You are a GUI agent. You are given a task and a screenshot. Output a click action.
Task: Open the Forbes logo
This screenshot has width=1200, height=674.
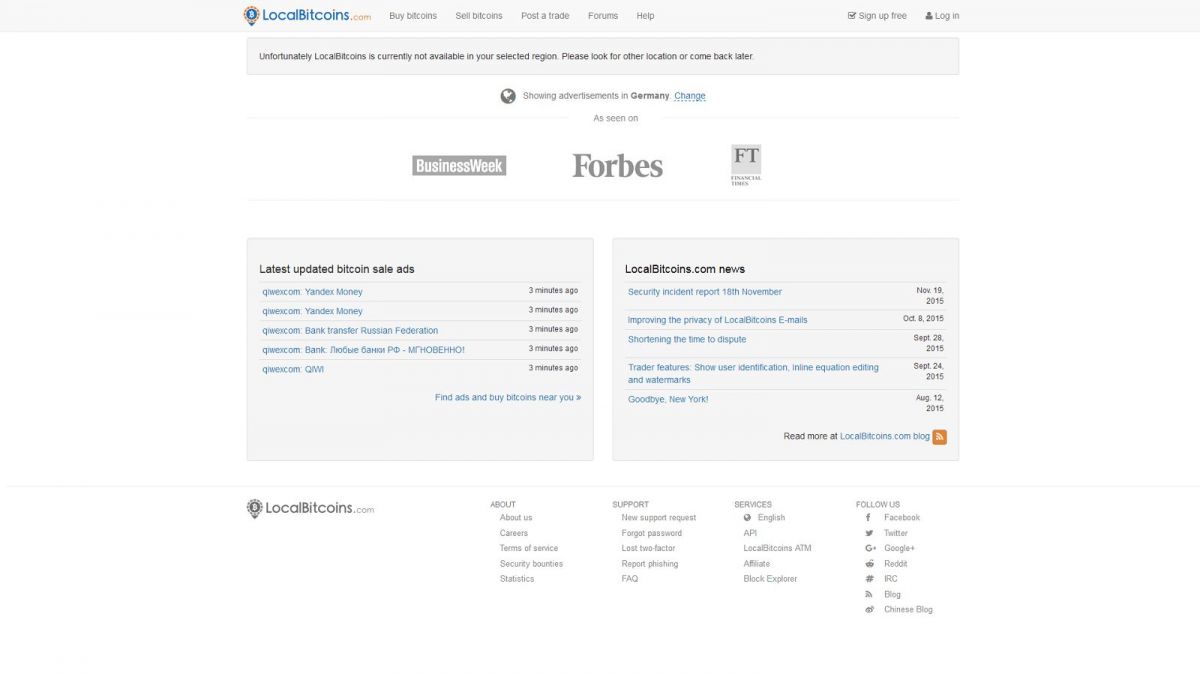pyautogui.click(x=617, y=166)
